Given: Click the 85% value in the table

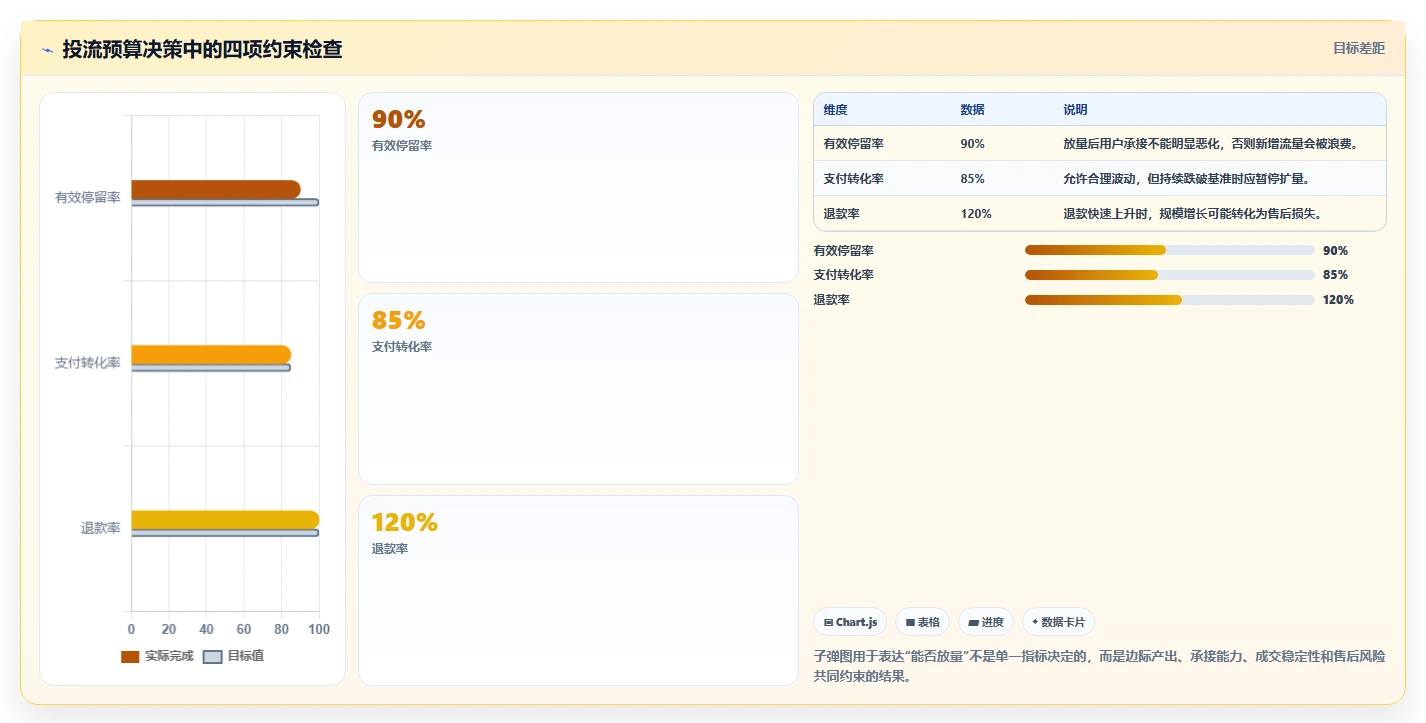Looking at the screenshot, I should tap(972, 178).
